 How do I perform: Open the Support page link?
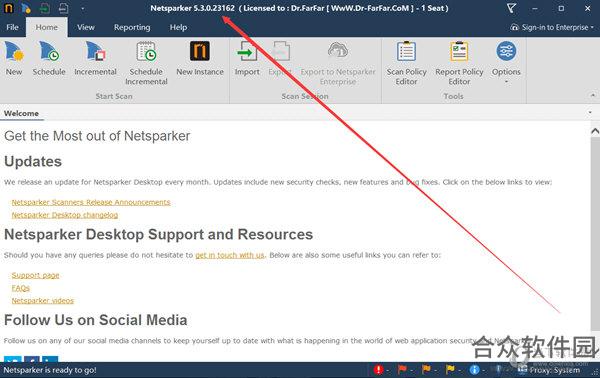pos(35,275)
